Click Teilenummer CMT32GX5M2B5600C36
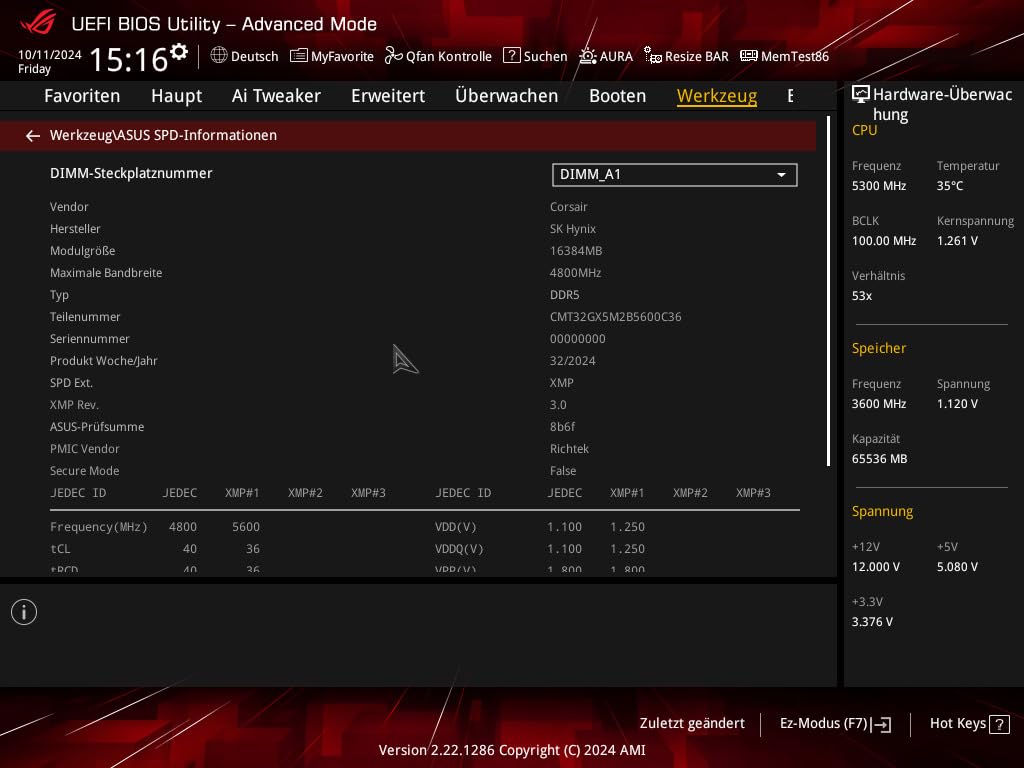This screenshot has height=768, width=1024. click(x=616, y=317)
